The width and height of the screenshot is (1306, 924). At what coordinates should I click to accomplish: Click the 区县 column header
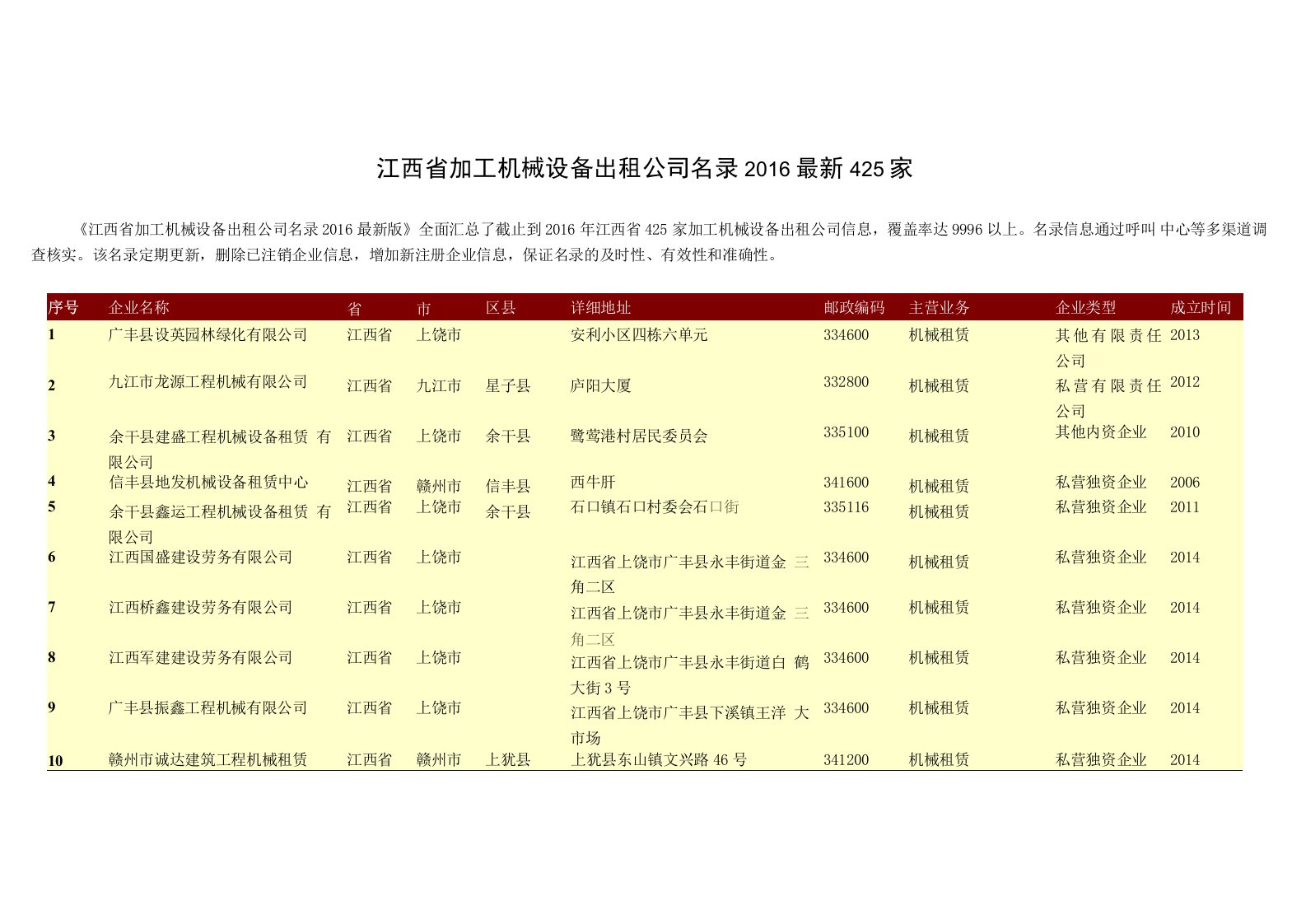(x=501, y=308)
